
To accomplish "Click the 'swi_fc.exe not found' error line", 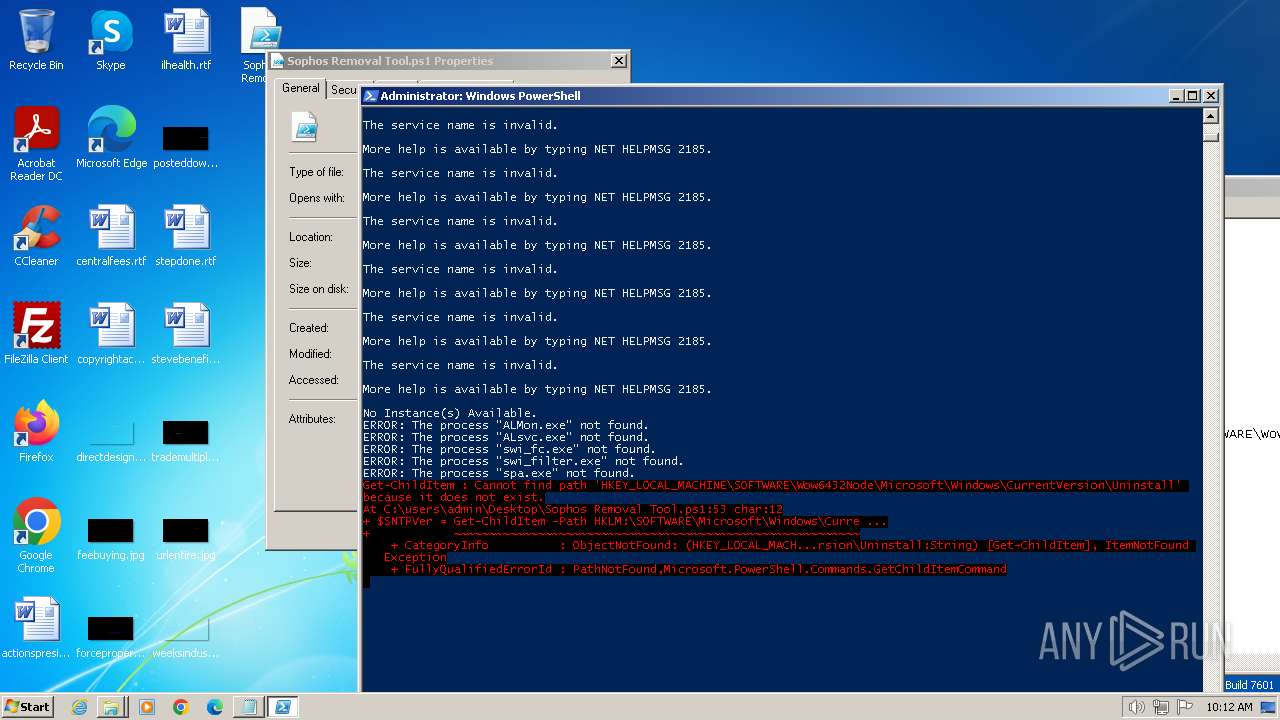I will [x=509, y=449].
